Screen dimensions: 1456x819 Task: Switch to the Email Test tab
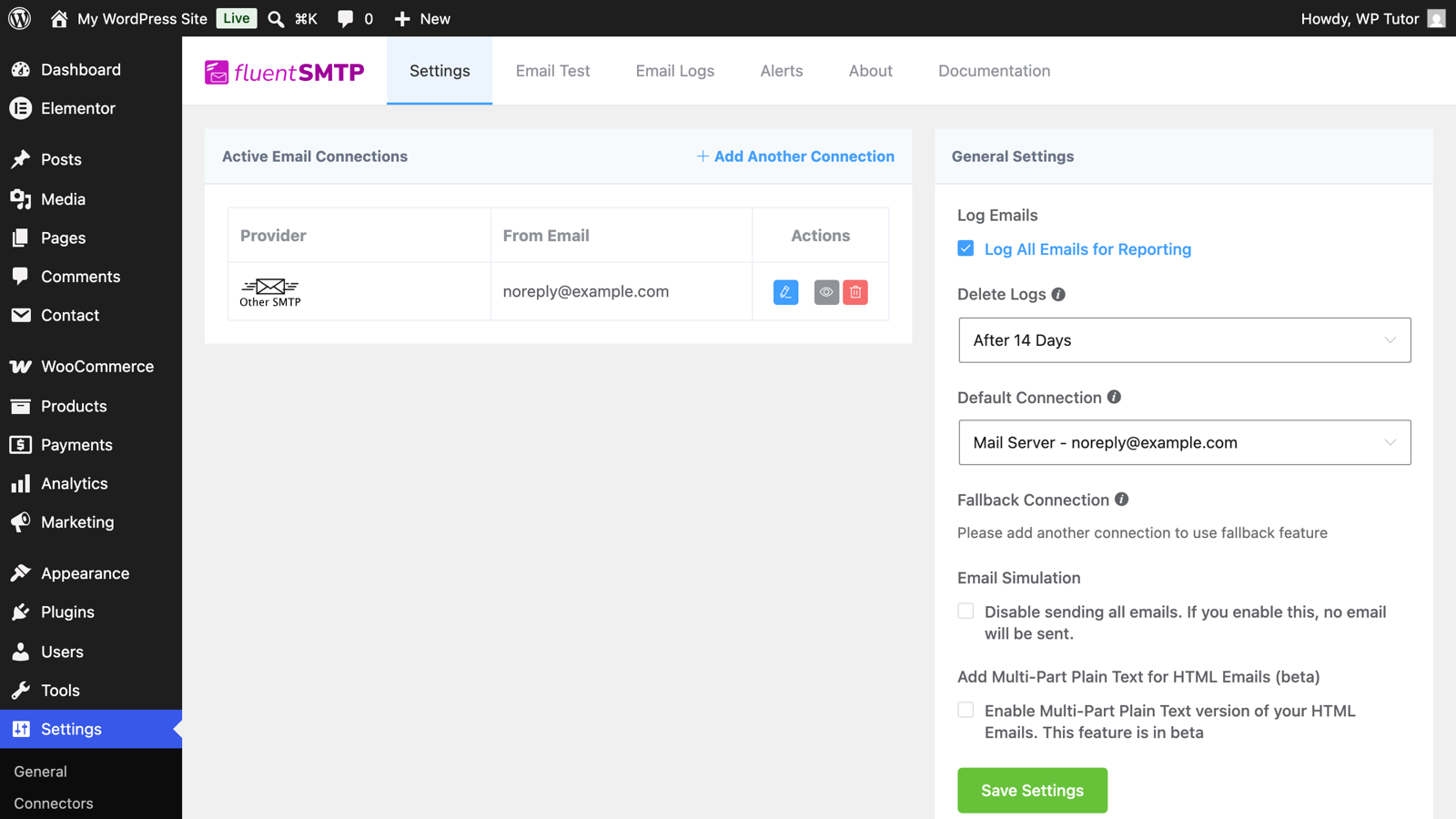[552, 71]
